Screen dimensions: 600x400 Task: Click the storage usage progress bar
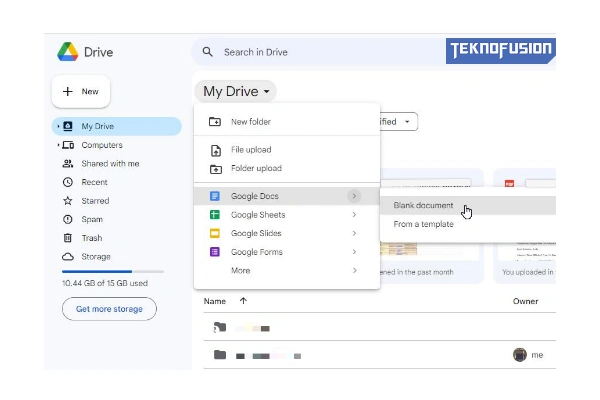pos(113,271)
